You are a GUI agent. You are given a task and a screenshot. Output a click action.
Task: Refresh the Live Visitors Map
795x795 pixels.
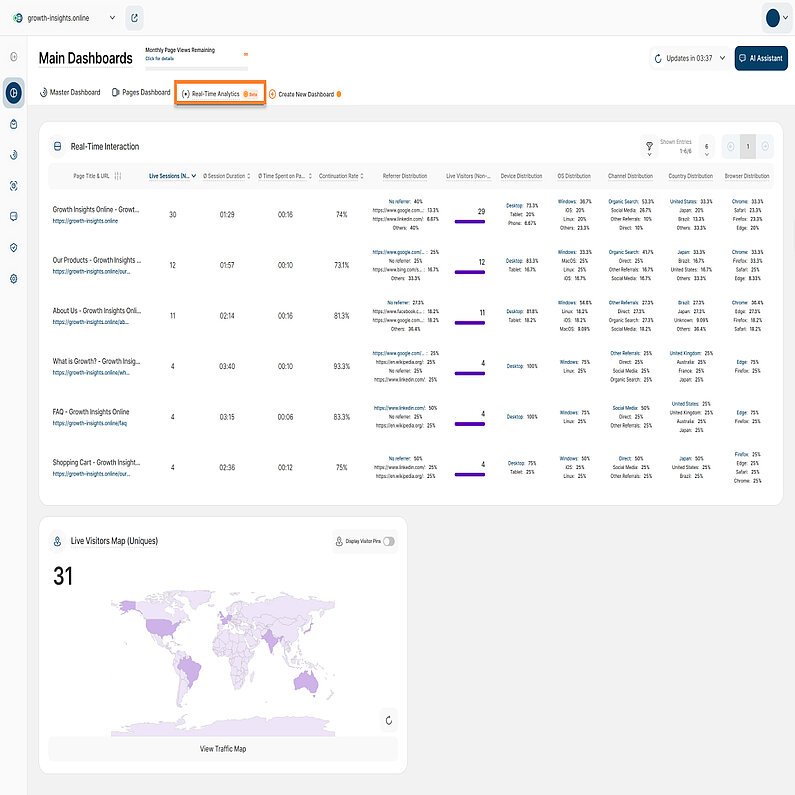(x=387, y=720)
